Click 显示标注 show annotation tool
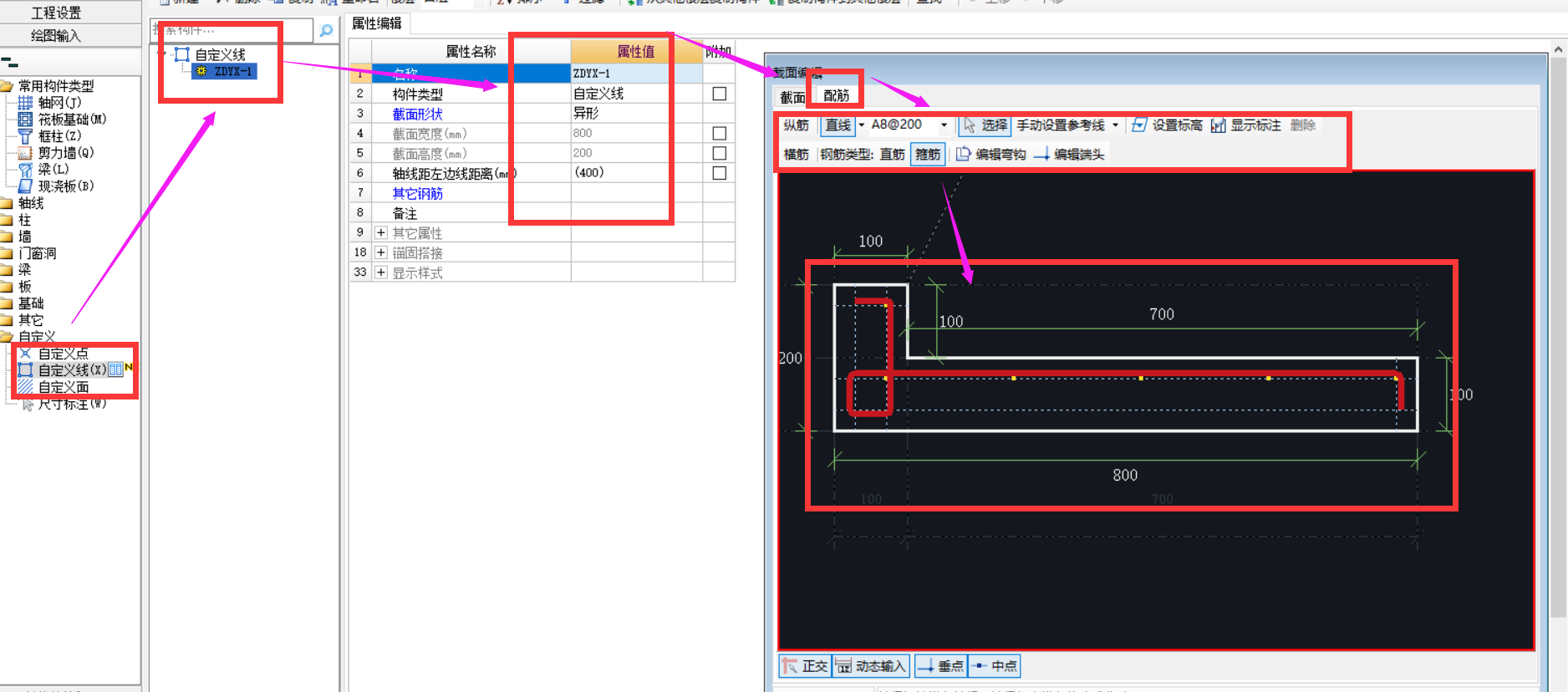The image size is (1568, 692). (1245, 125)
